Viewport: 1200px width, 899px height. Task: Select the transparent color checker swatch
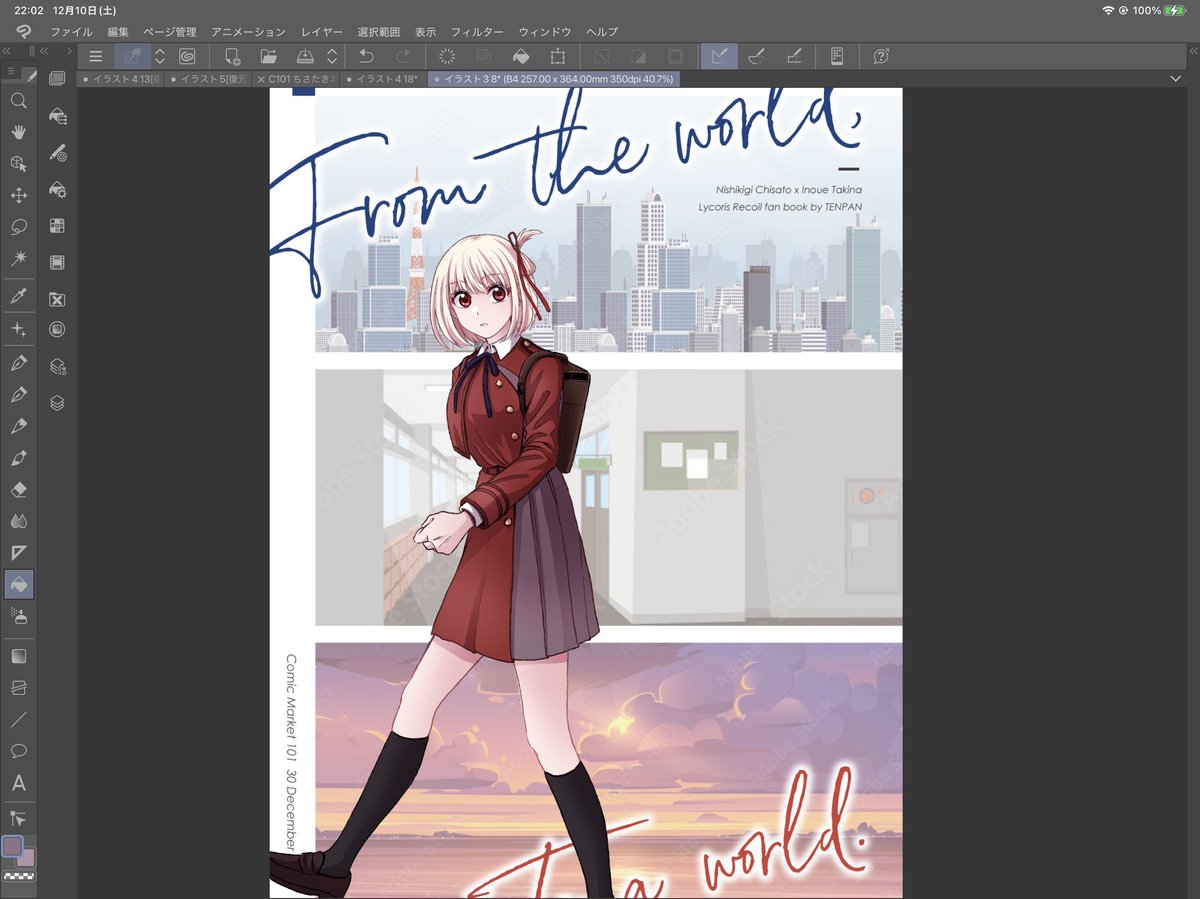(x=18, y=876)
